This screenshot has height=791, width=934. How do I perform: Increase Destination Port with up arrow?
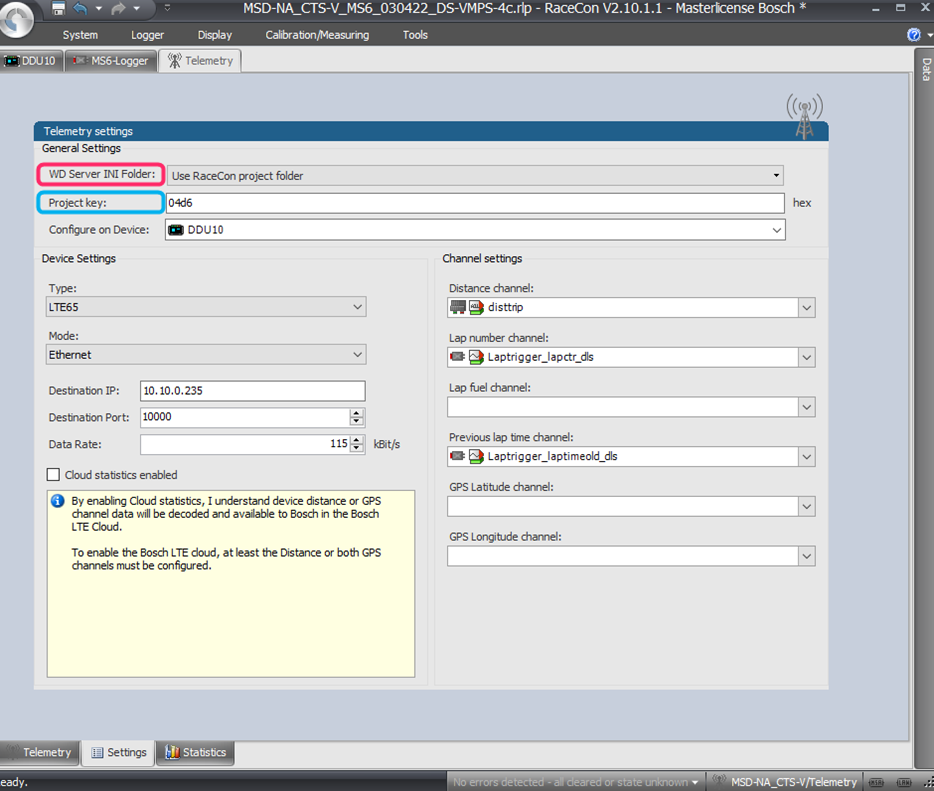pyautogui.click(x=356, y=413)
